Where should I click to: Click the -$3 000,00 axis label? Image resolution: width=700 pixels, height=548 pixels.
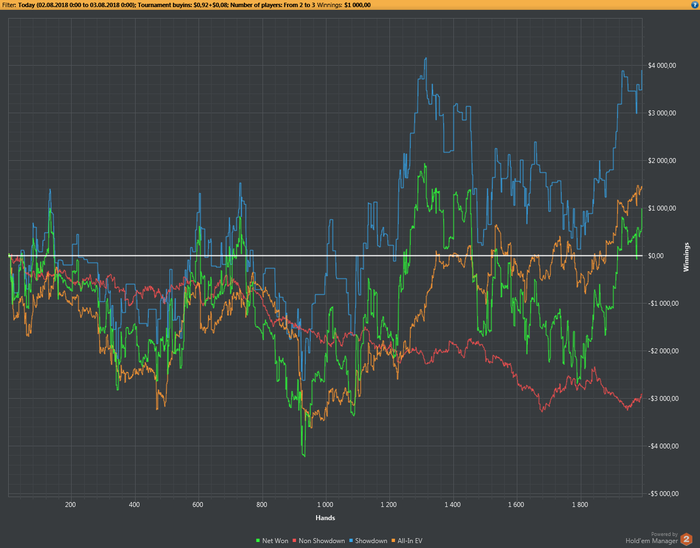pos(662,399)
